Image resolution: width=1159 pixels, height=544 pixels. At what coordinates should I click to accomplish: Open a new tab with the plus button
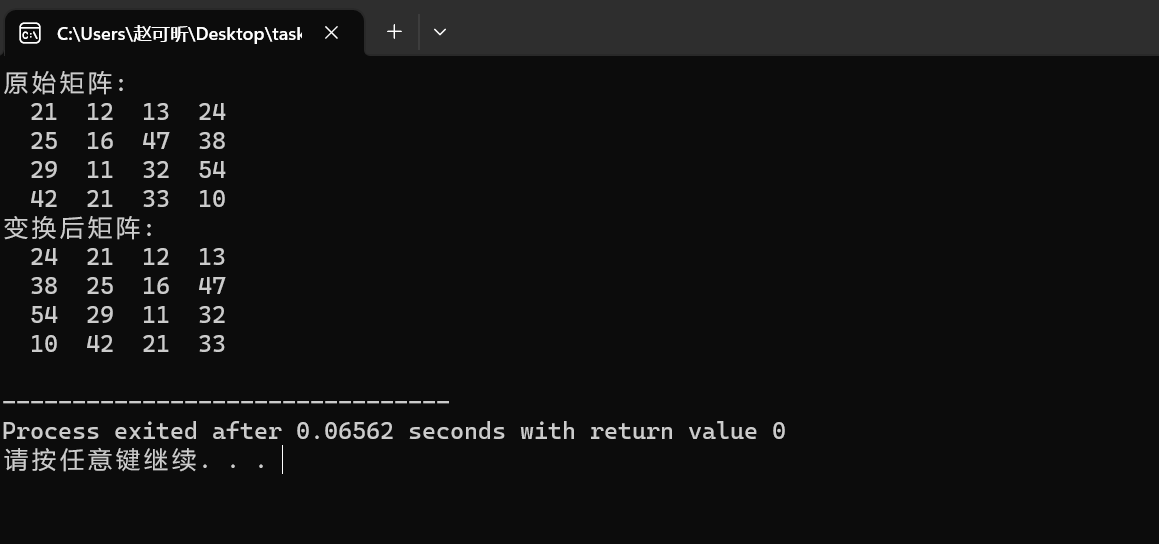[x=394, y=32]
